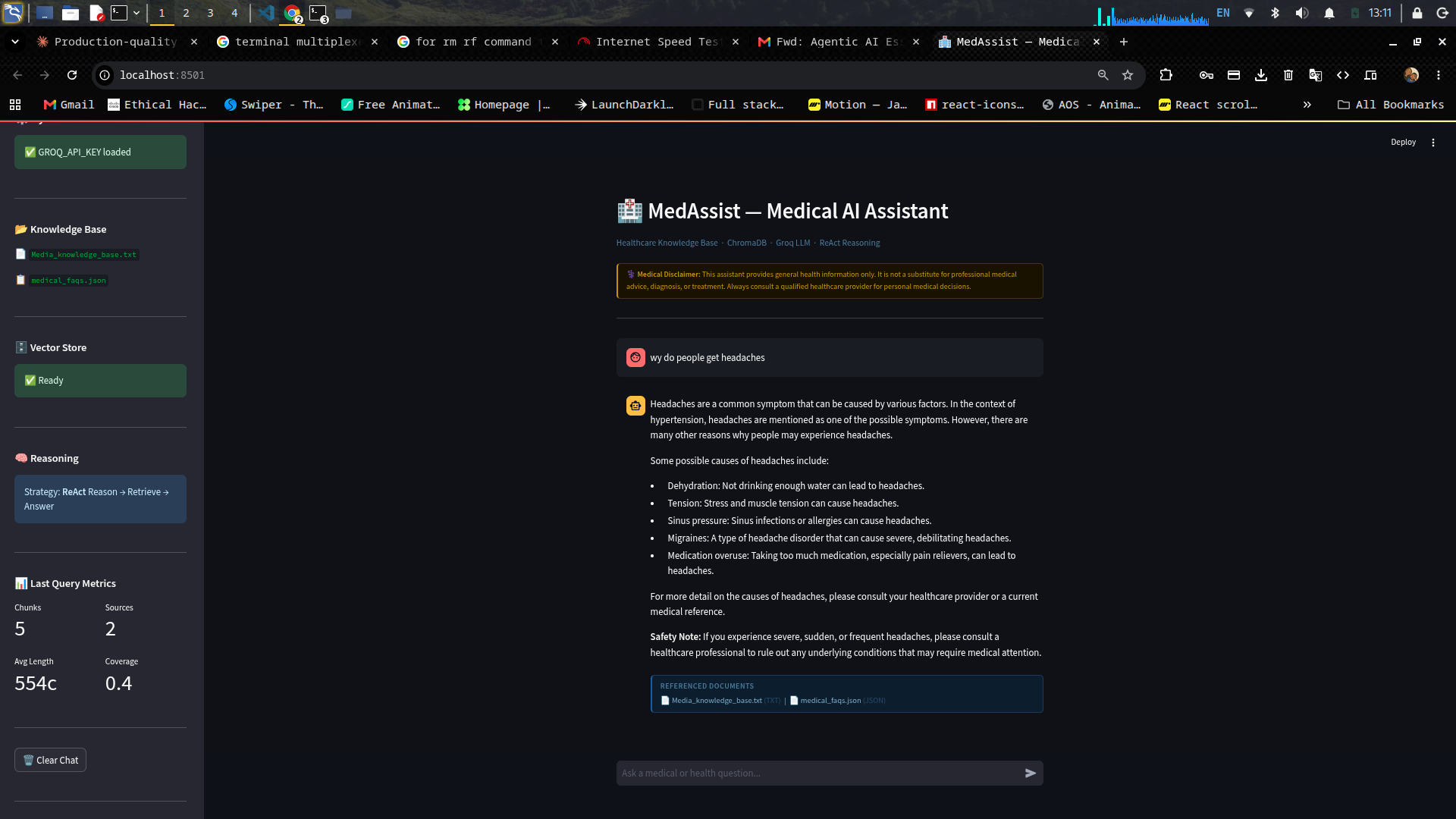Bookmark this page with the star icon
This screenshot has width=1456, height=819.
click(x=1128, y=75)
